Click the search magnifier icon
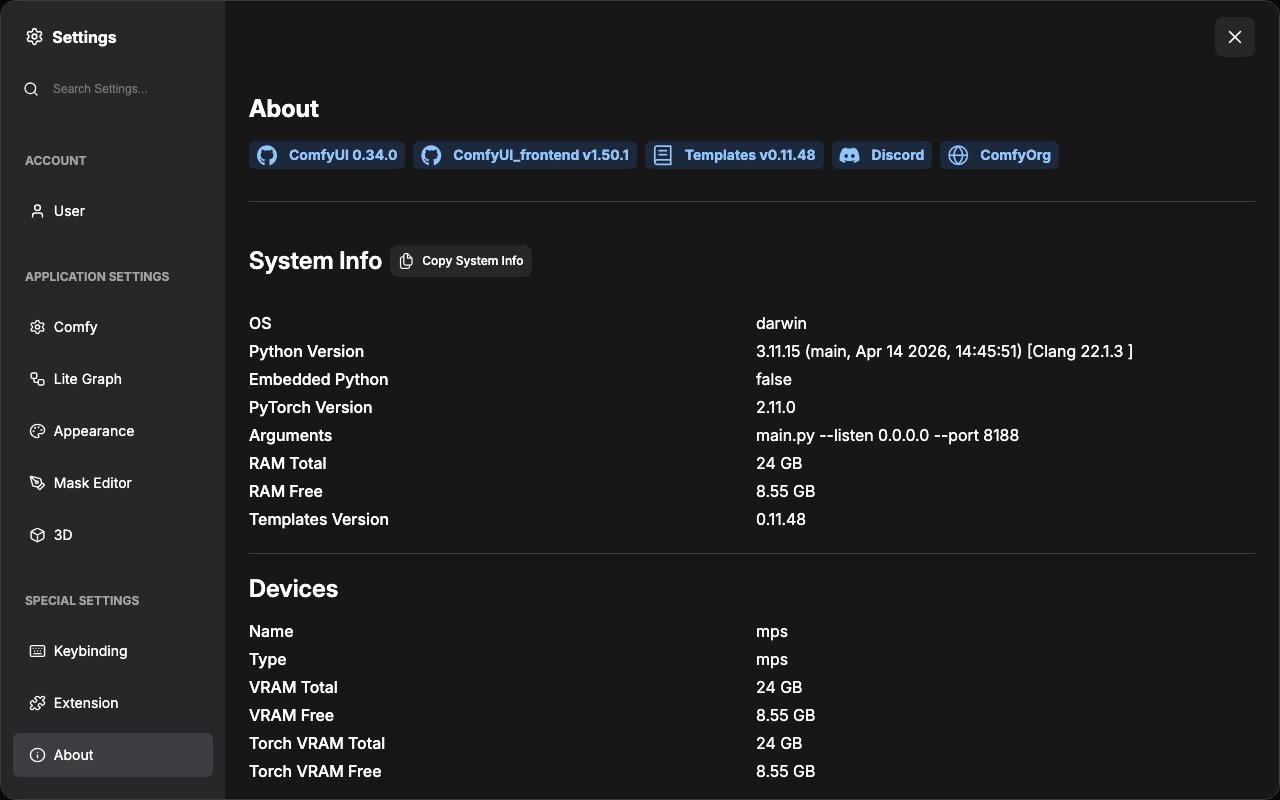The image size is (1280, 800). tap(32, 89)
